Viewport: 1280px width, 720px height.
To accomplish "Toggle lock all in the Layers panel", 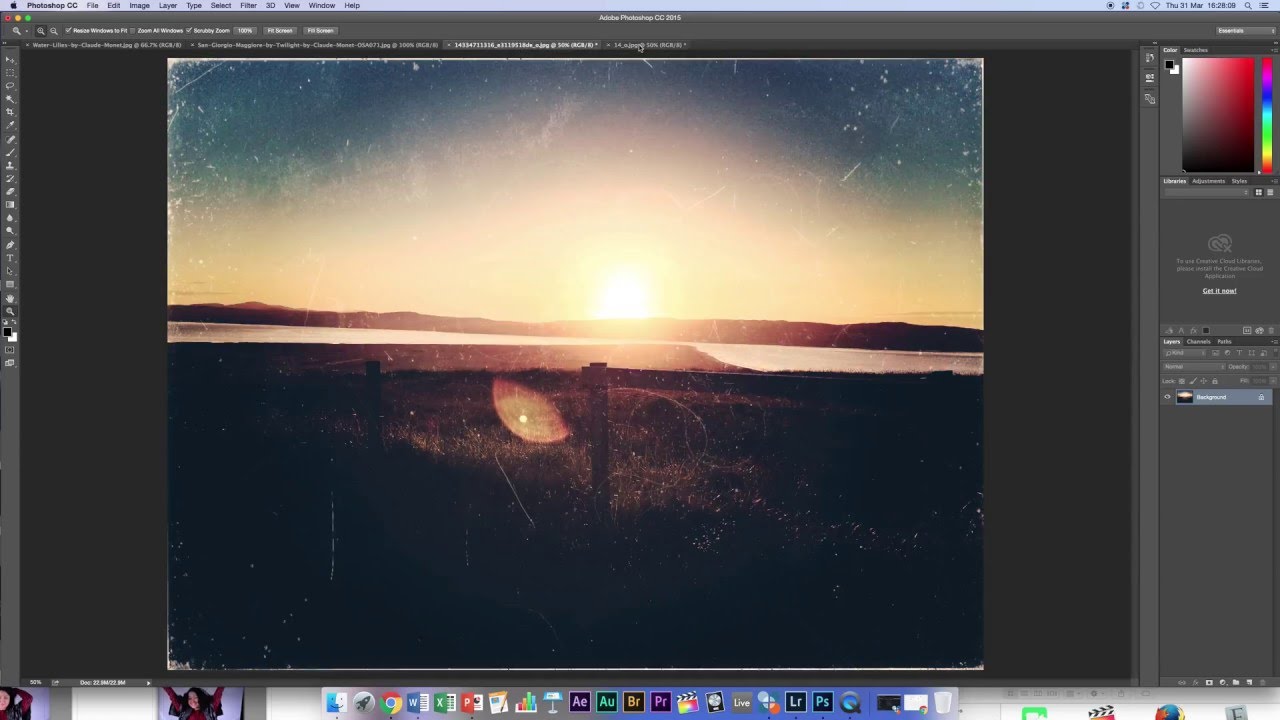I will click(1215, 381).
